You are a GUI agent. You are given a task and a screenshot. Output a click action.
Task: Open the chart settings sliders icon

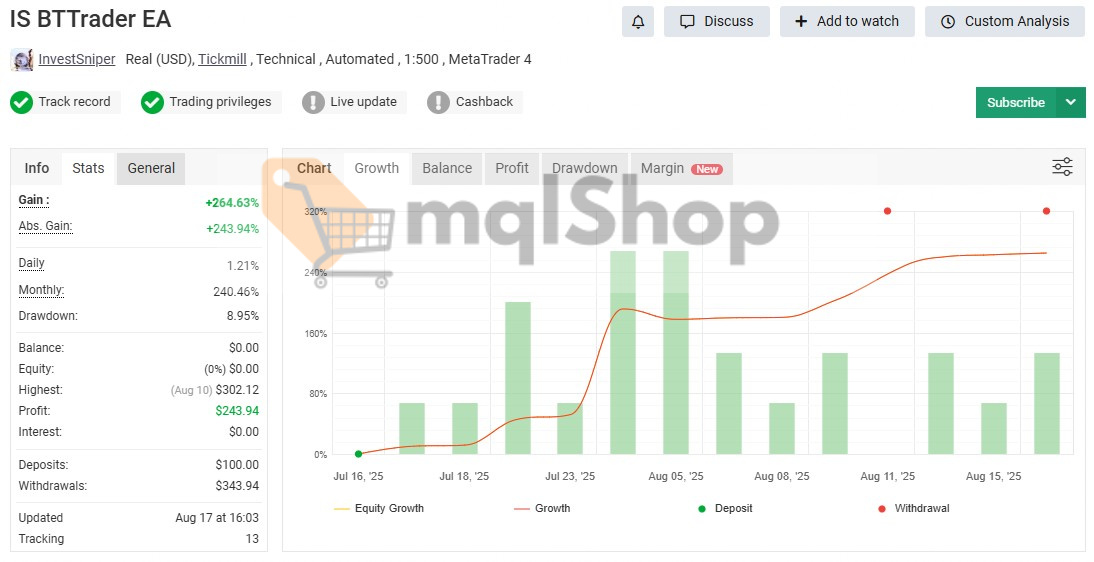point(1062,167)
